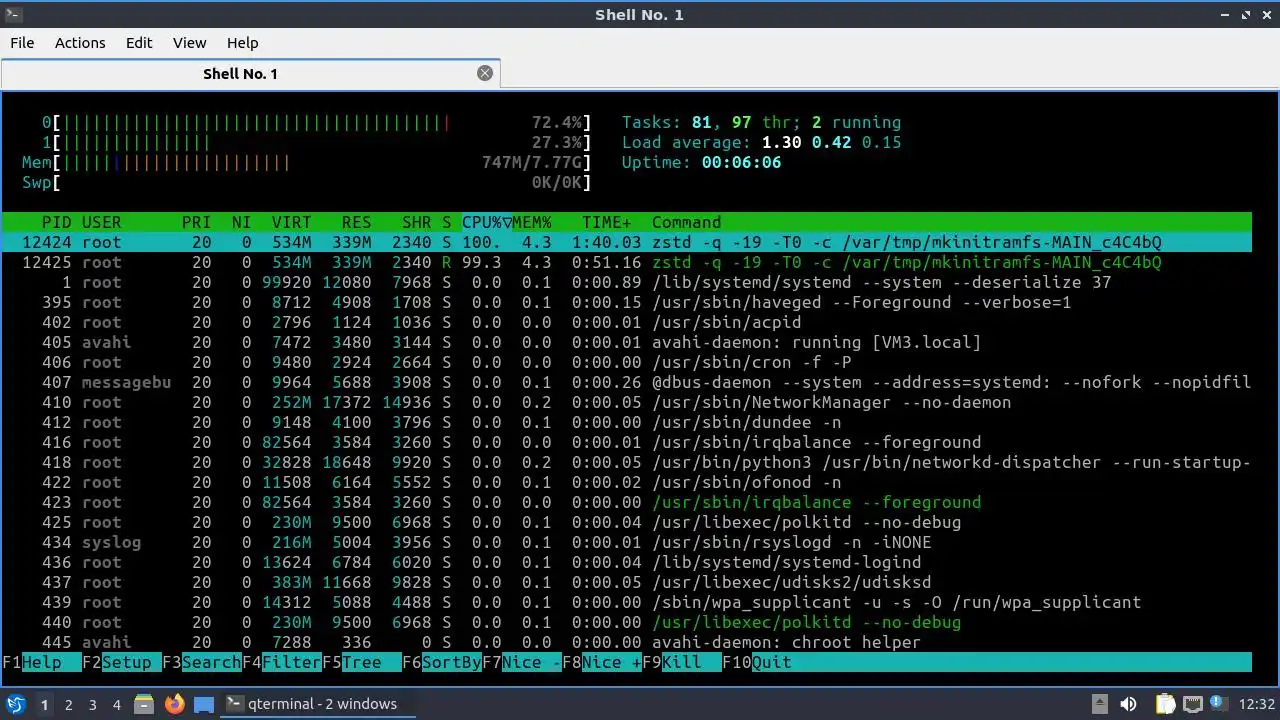The height and width of the screenshot is (720, 1280).
Task: Select the systemd-logind process row
Action: (627, 562)
